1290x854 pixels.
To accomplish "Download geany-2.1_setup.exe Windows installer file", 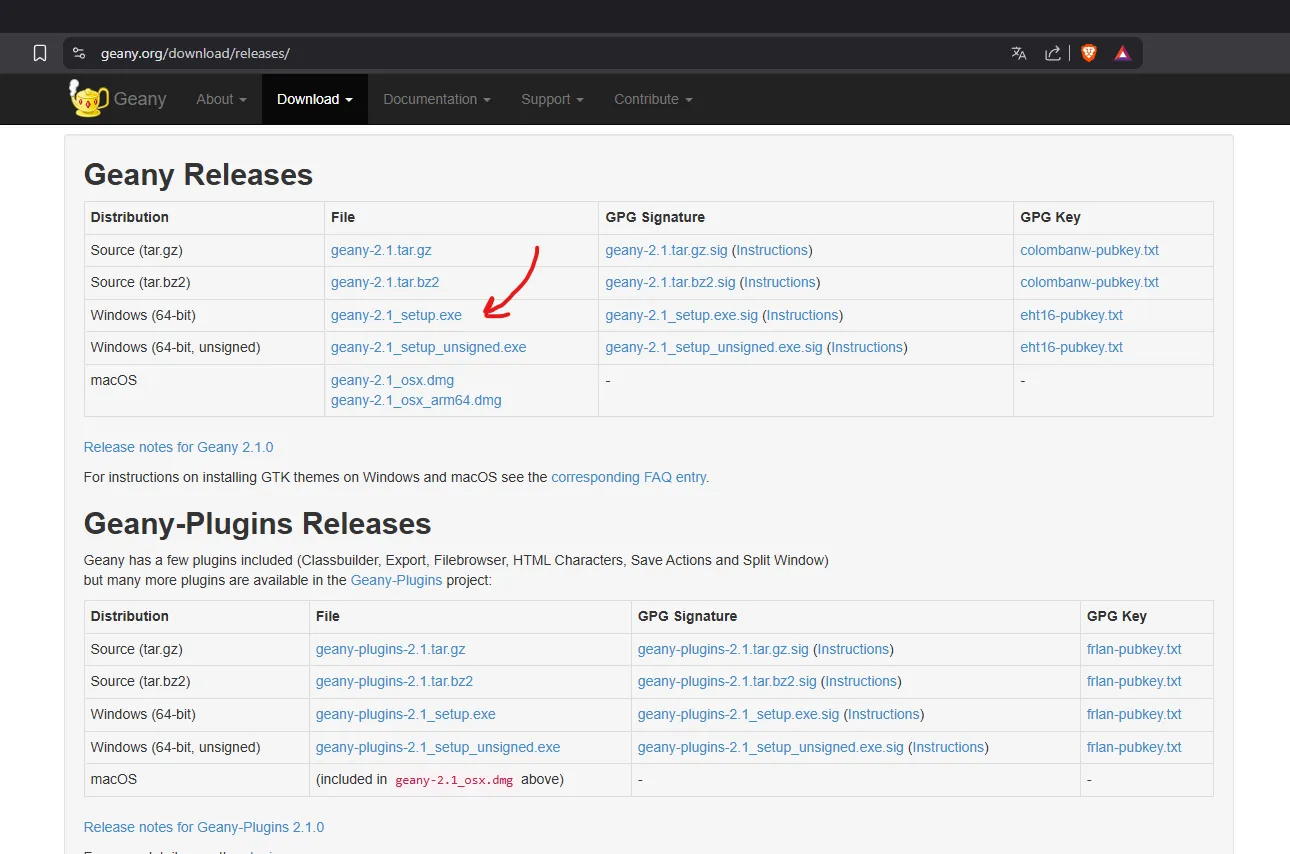I will pyautogui.click(x=396, y=315).
